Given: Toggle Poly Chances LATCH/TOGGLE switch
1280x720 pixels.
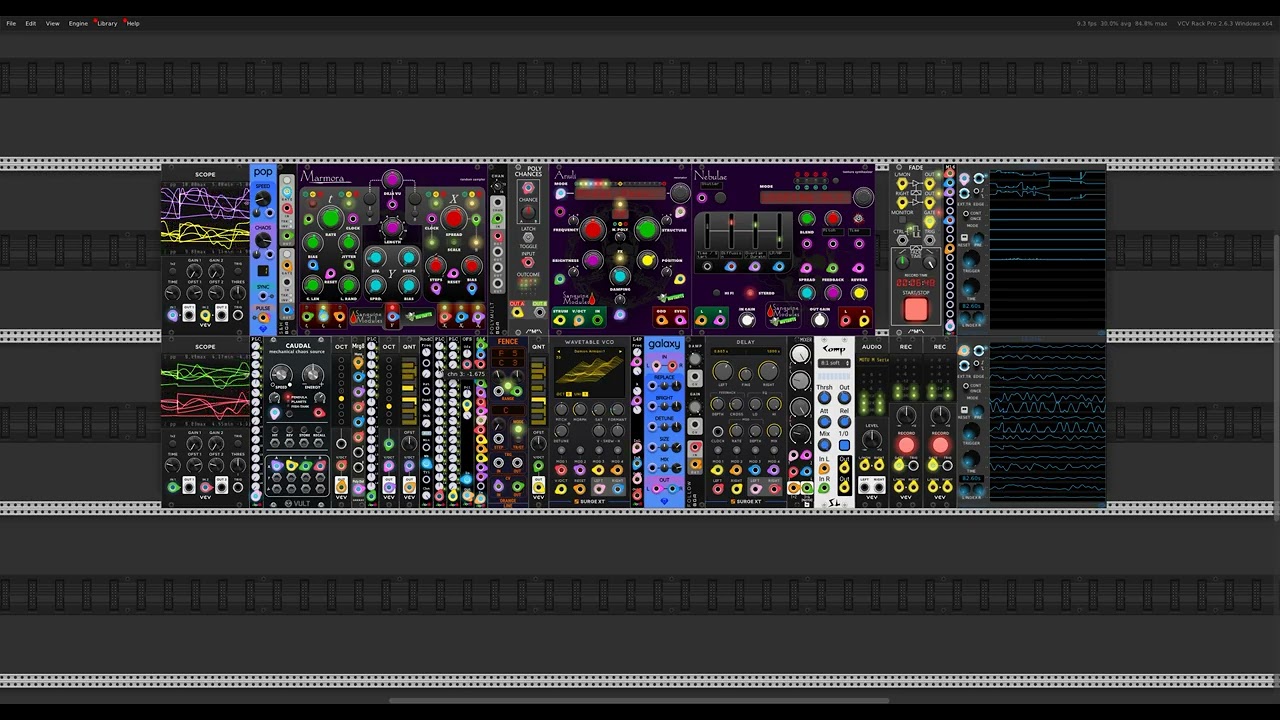Looking at the screenshot, I should [x=528, y=238].
